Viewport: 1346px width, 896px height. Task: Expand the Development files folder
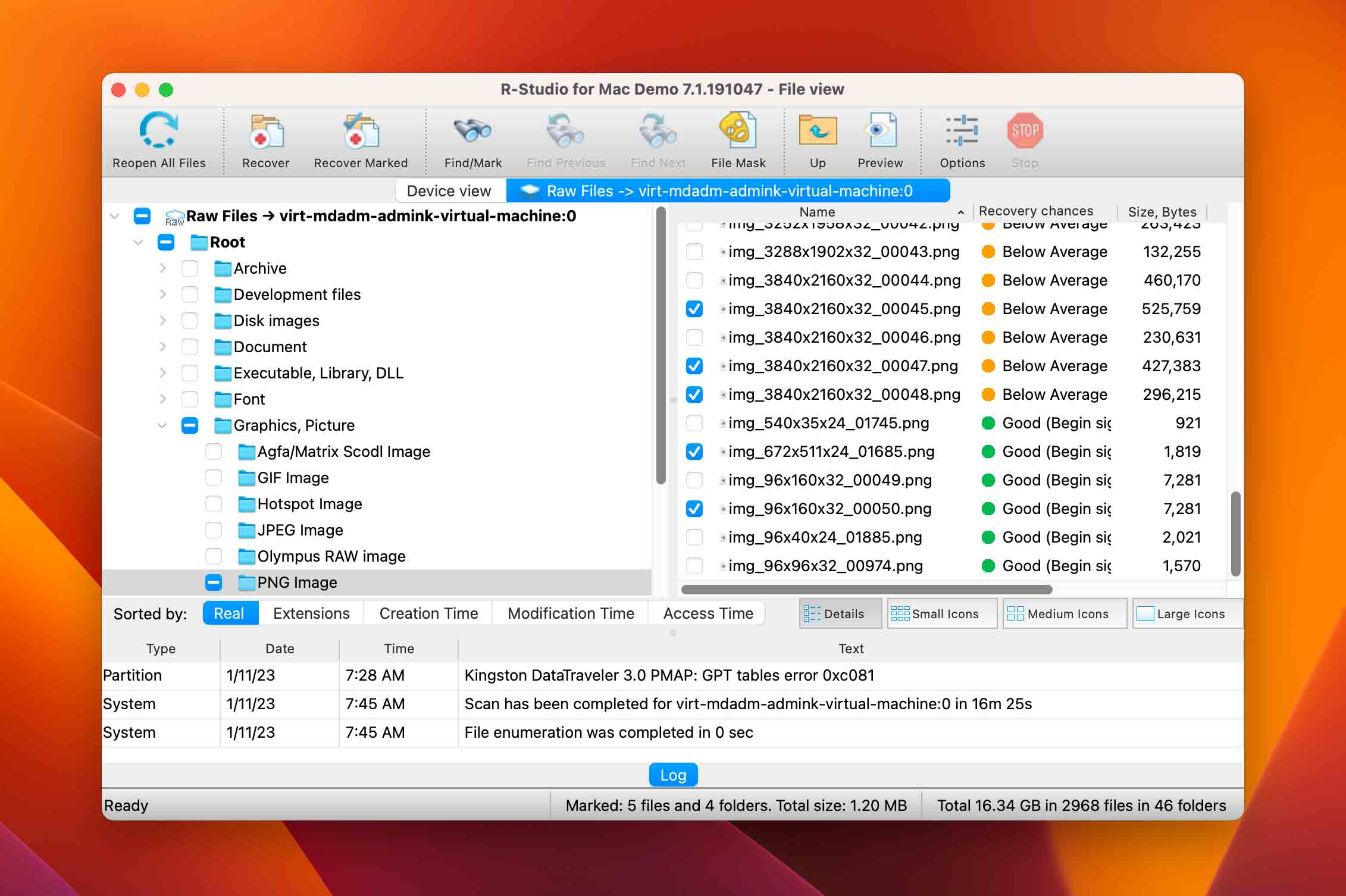(x=162, y=295)
